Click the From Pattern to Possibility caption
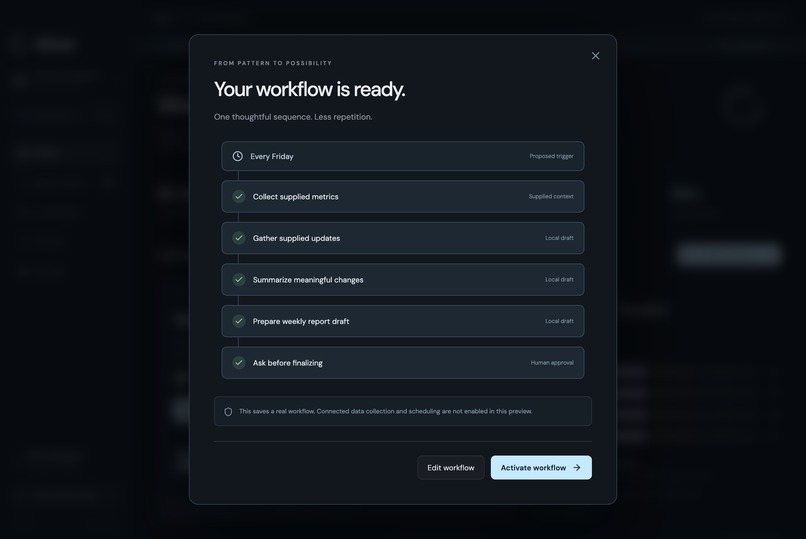Image resolution: width=806 pixels, height=539 pixels. pos(273,63)
